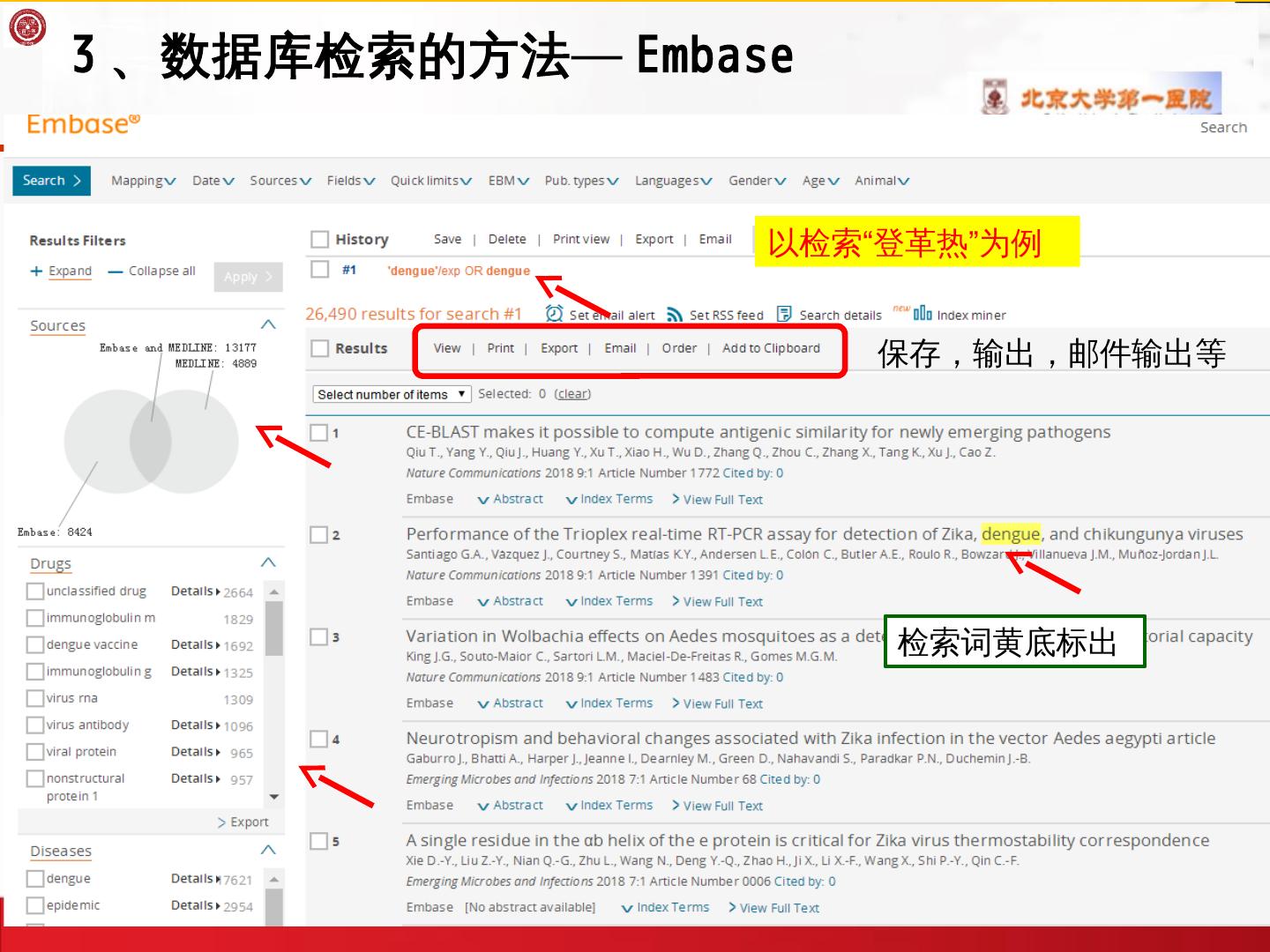Click the Drugs list scrollbar thumb
Viewport: 1270px width, 952px height.
(274, 628)
